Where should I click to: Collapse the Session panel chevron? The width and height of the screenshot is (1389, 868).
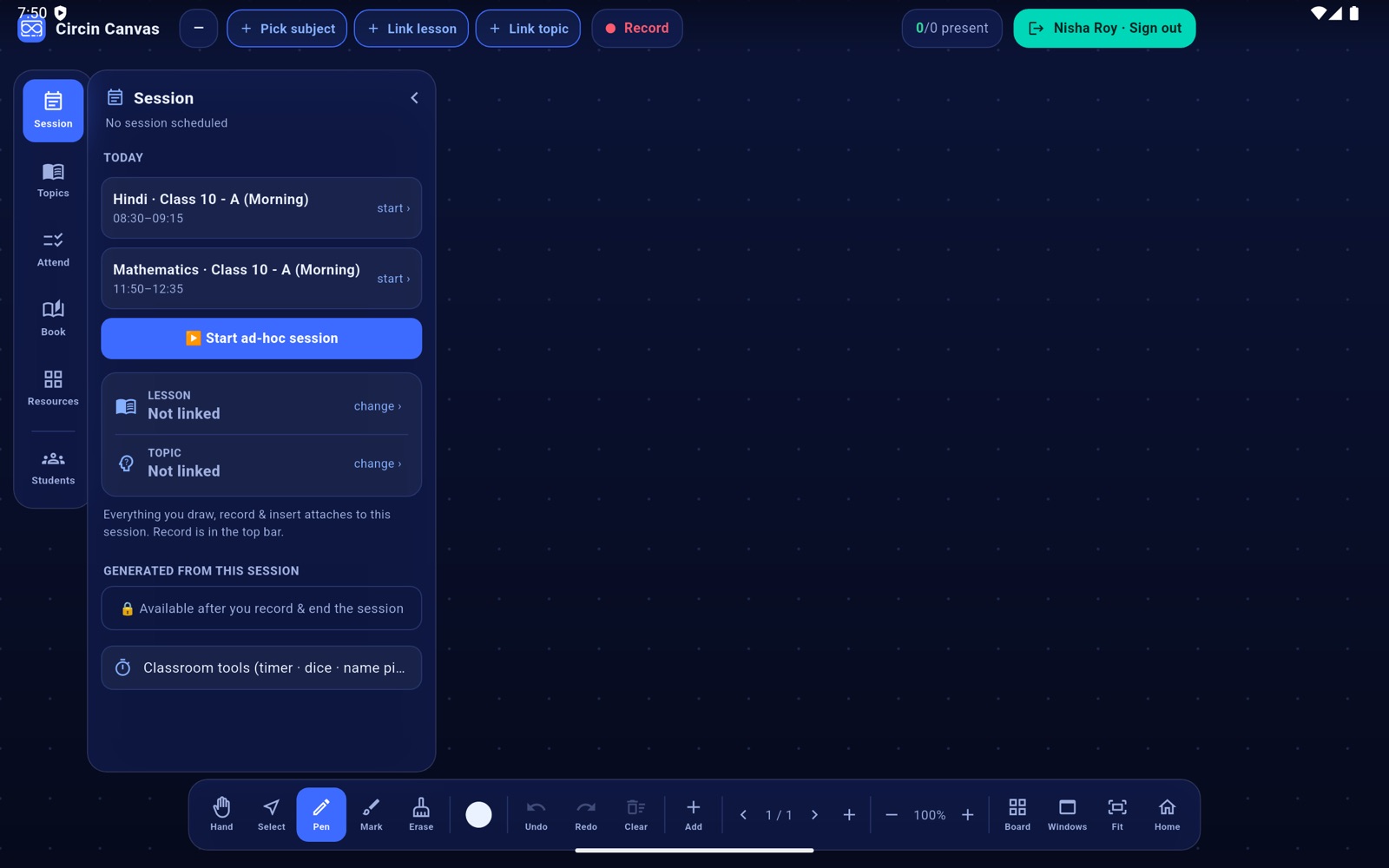click(414, 98)
